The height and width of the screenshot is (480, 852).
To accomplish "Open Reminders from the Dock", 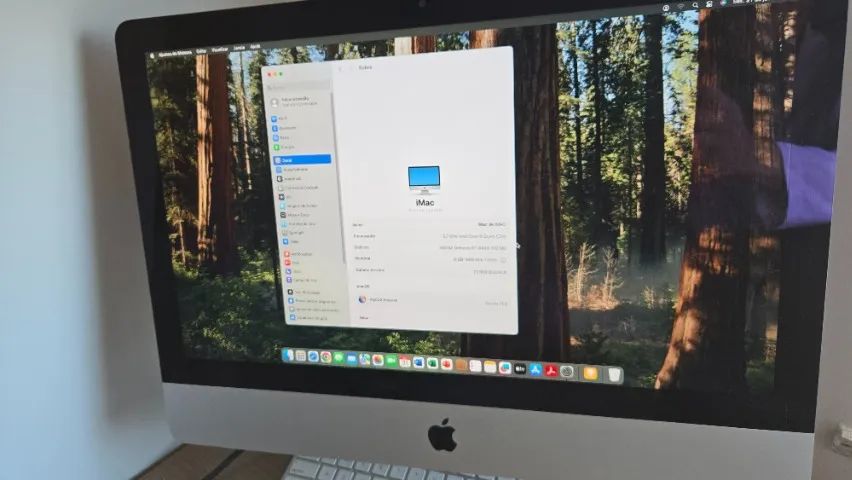I will (x=475, y=366).
